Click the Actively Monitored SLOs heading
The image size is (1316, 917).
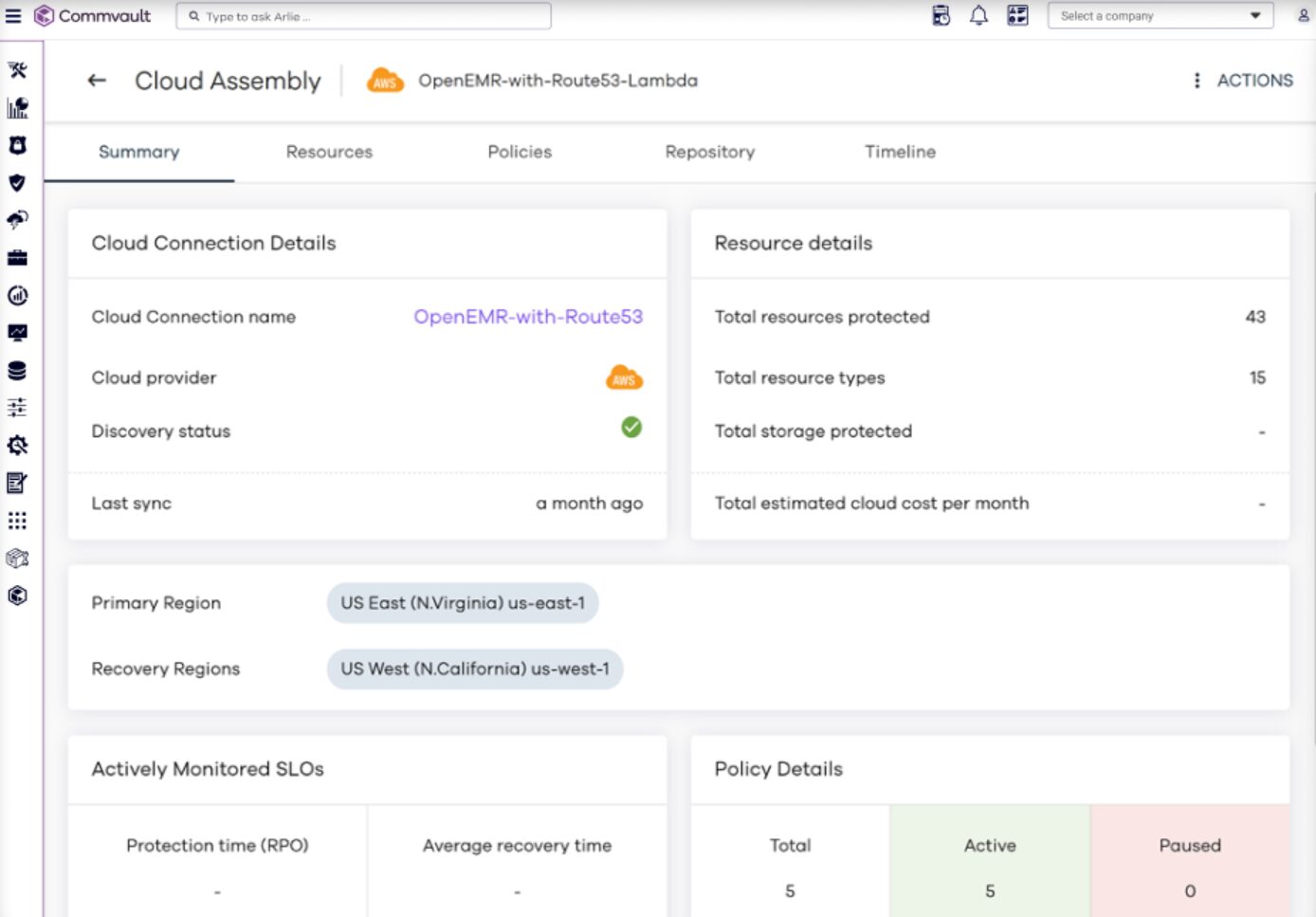tap(208, 769)
